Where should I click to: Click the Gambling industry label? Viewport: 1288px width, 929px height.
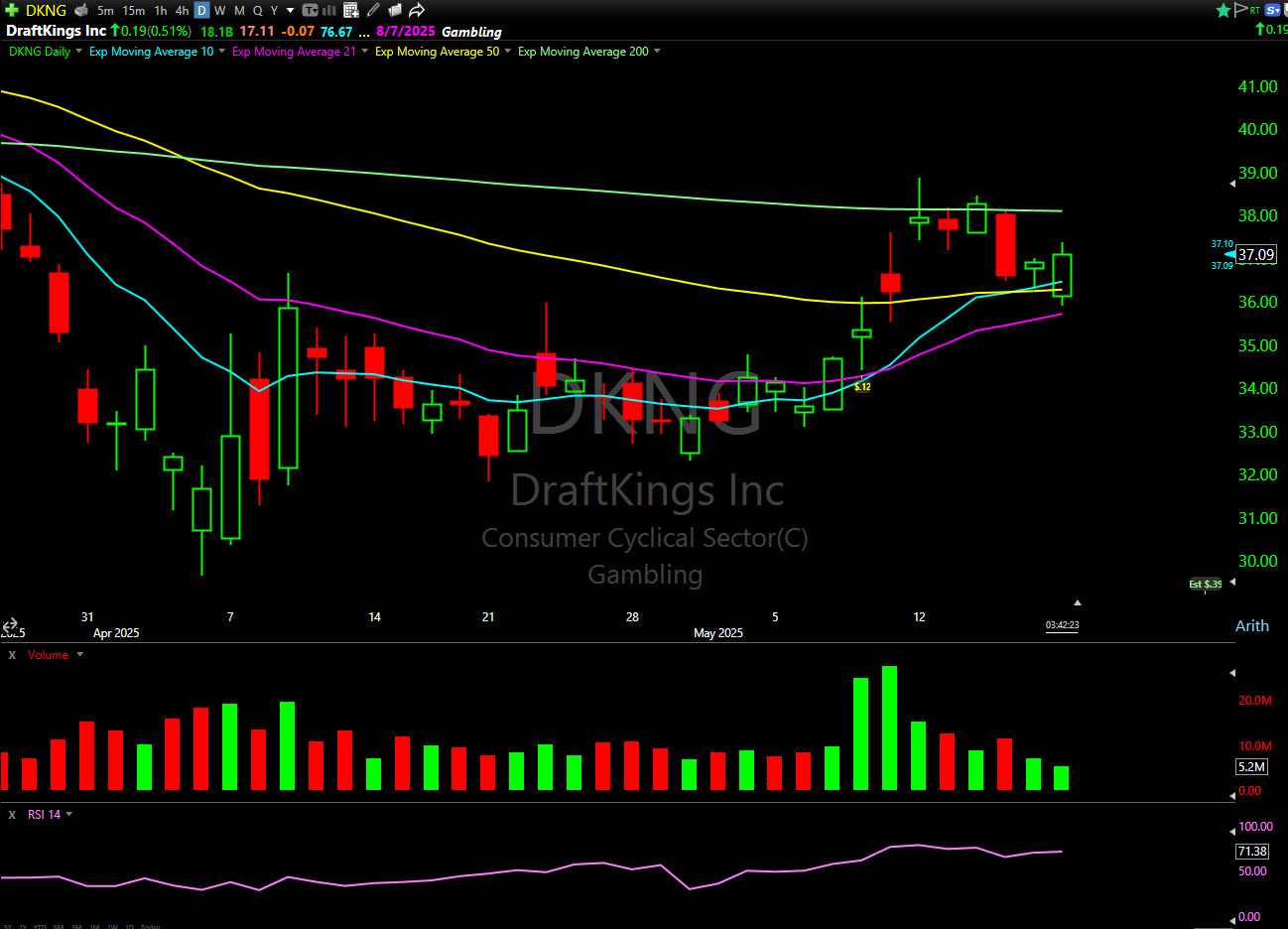471,32
